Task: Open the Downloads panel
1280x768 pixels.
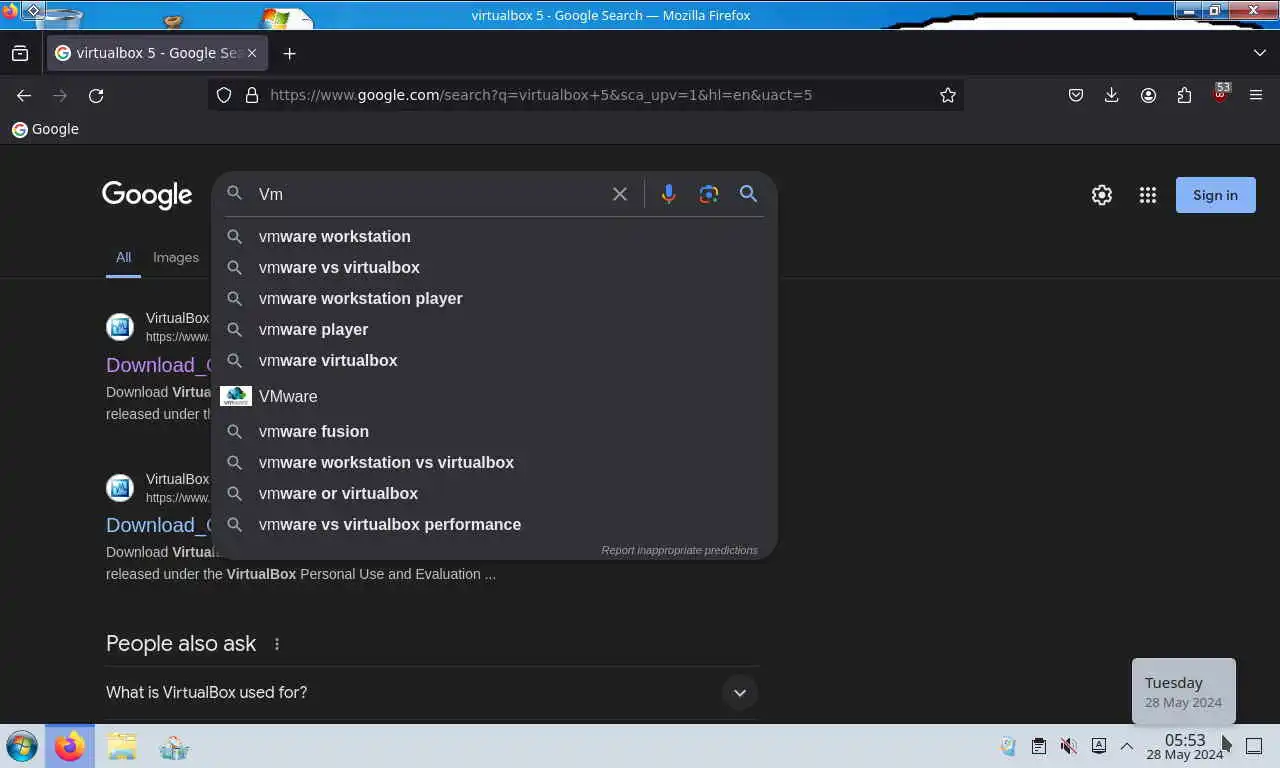Action: (1111, 95)
